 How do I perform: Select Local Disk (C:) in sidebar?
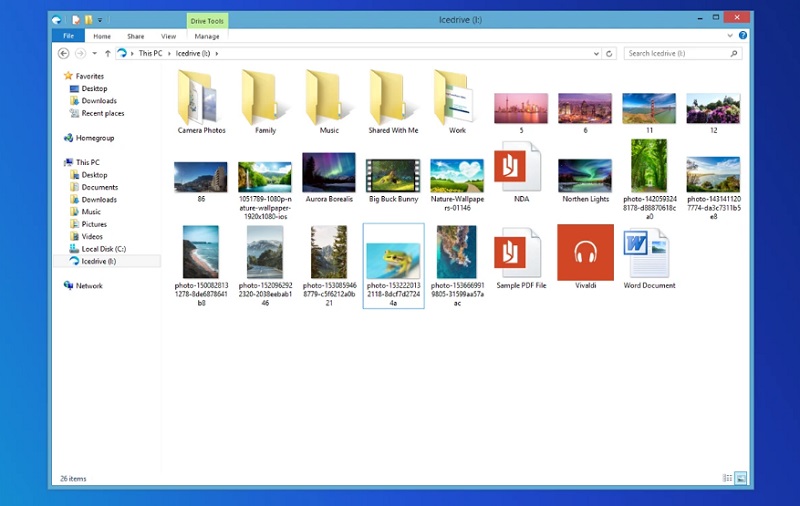(102, 248)
